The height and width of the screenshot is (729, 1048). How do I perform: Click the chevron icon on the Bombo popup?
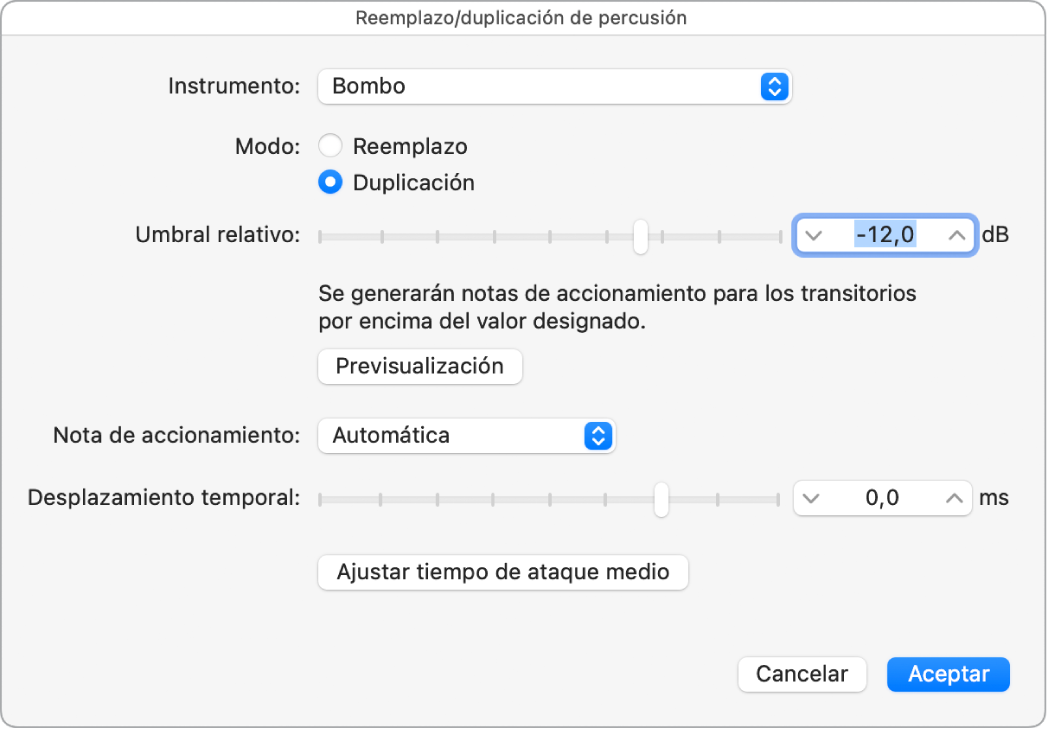773,86
